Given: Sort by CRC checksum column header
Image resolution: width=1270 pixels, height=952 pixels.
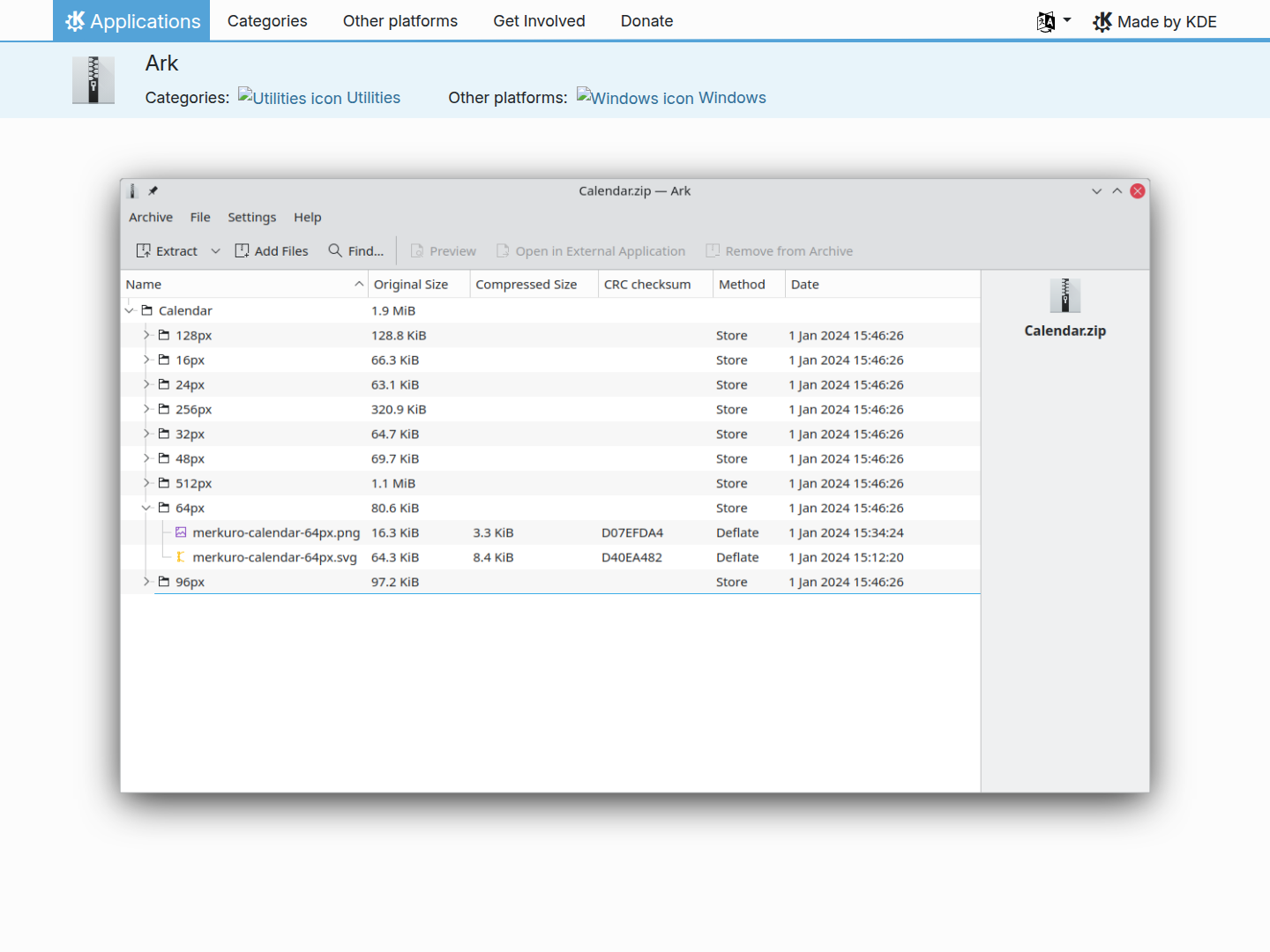Looking at the screenshot, I should tap(656, 285).
